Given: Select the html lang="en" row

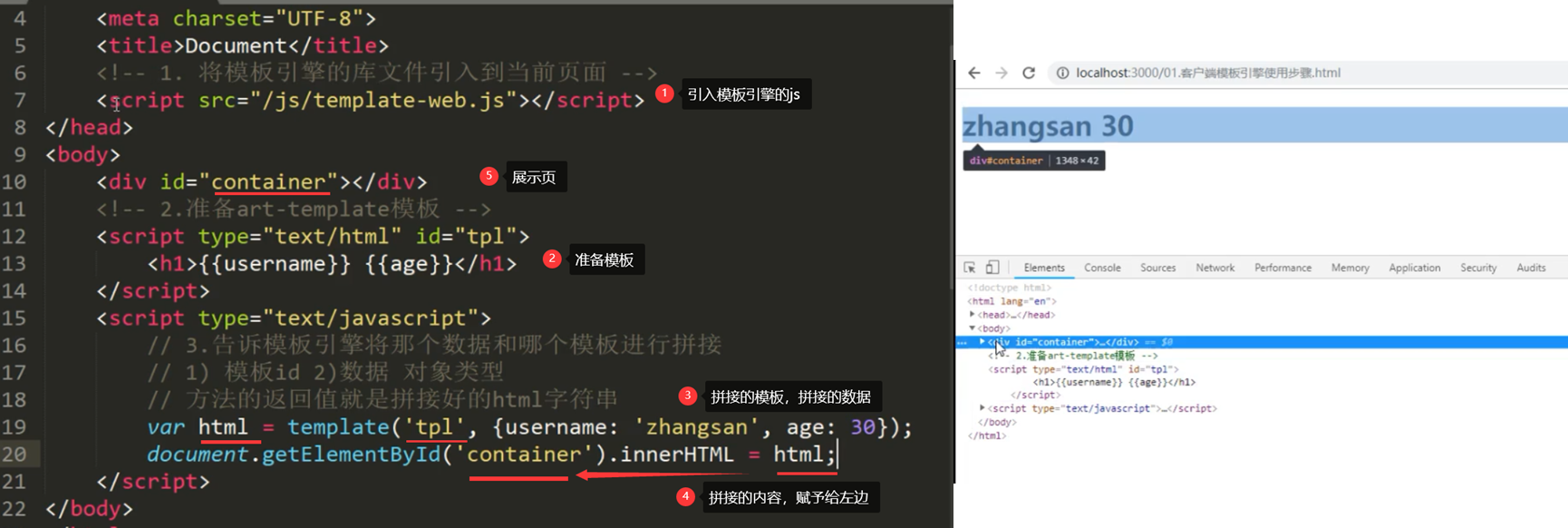Looking at the screenshot, I should pos(1011,301).
